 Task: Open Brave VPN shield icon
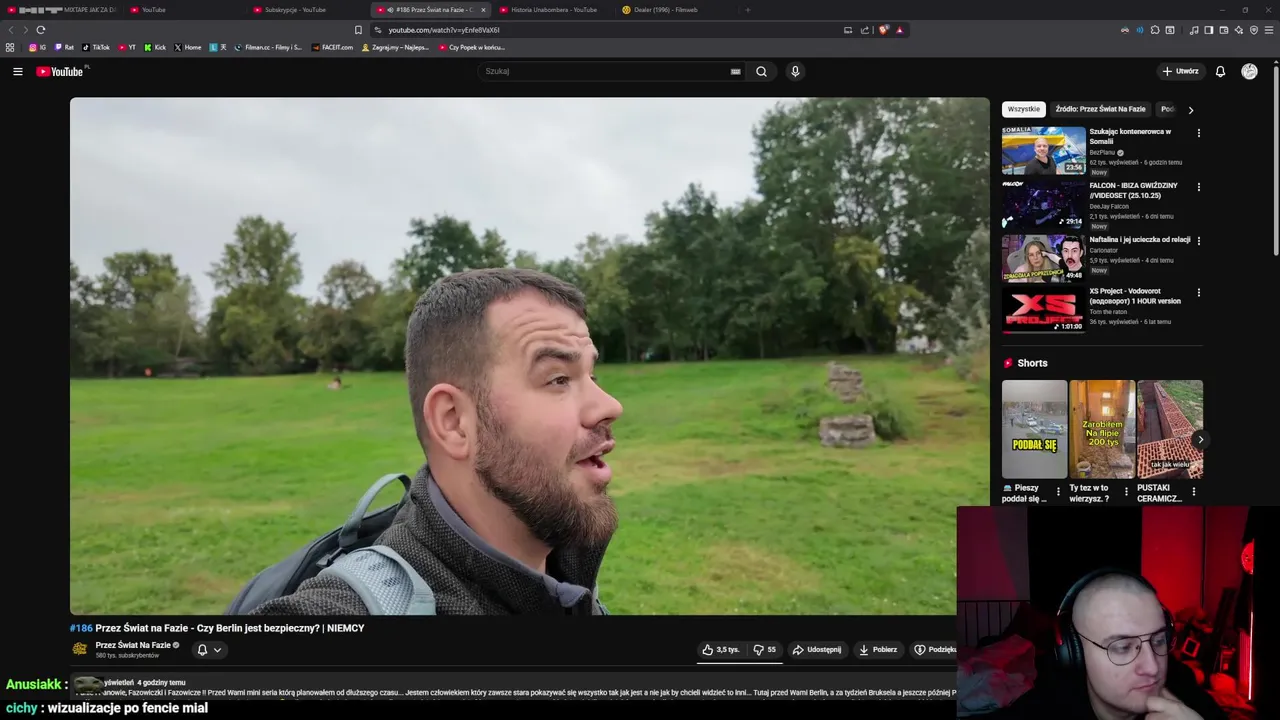[1253, 30]
